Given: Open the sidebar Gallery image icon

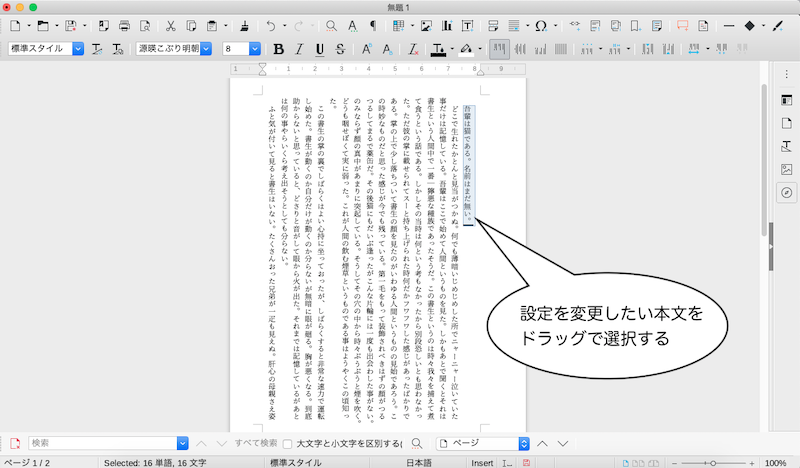Looking at the screenshot, I should coord(787,169).
